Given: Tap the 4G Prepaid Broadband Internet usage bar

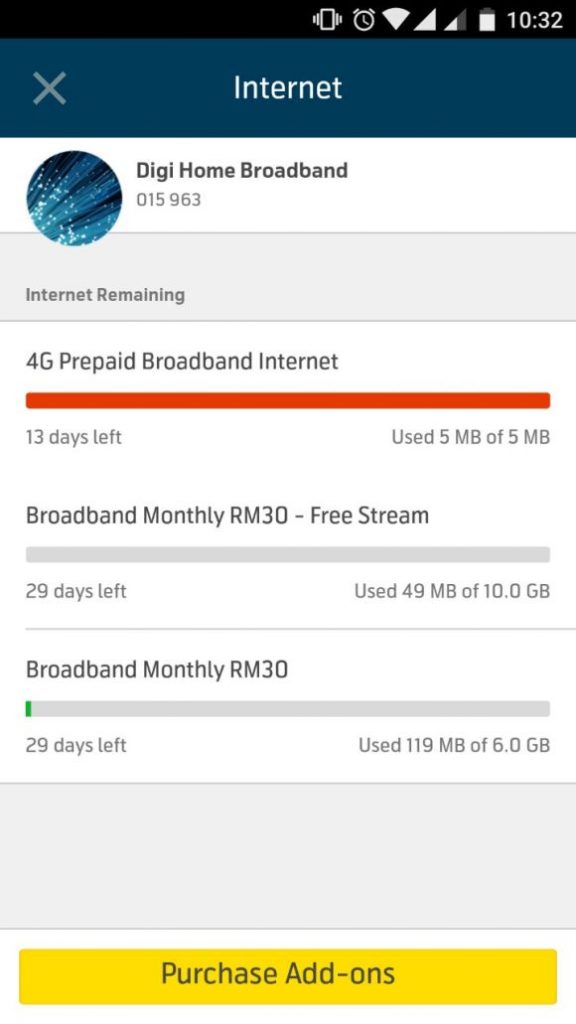Looking at the screenshot, I should coord(288,400).
